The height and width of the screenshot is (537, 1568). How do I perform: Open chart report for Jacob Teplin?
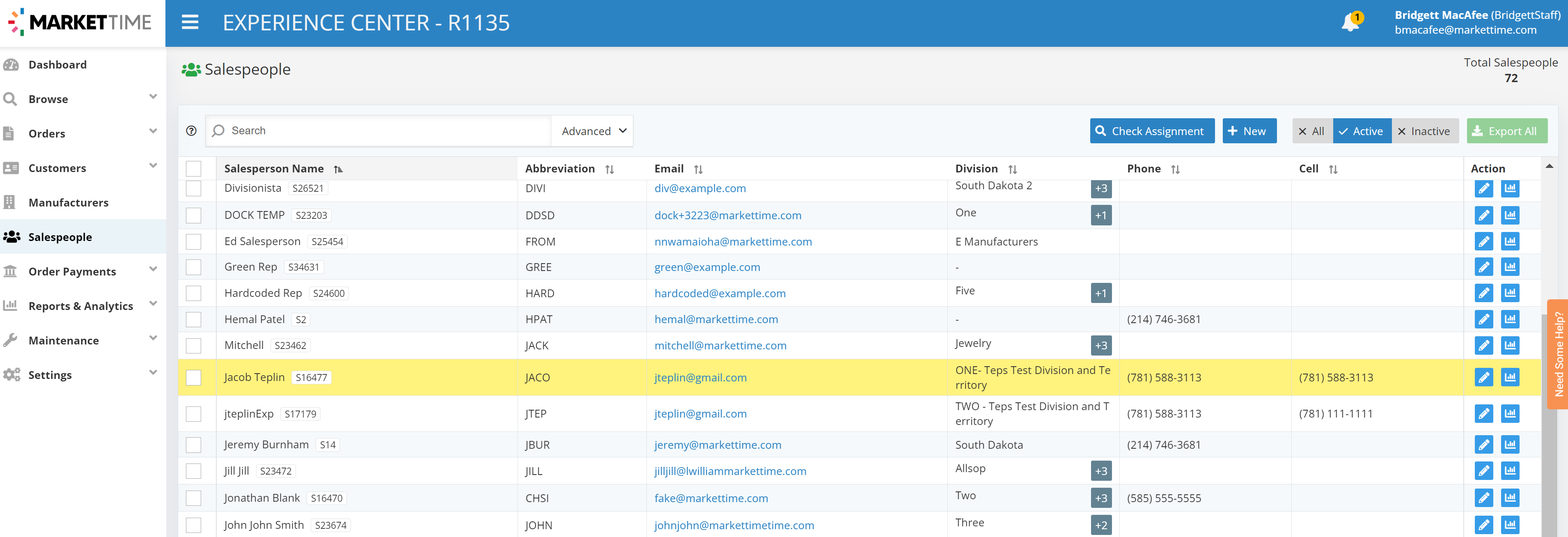1510,377
